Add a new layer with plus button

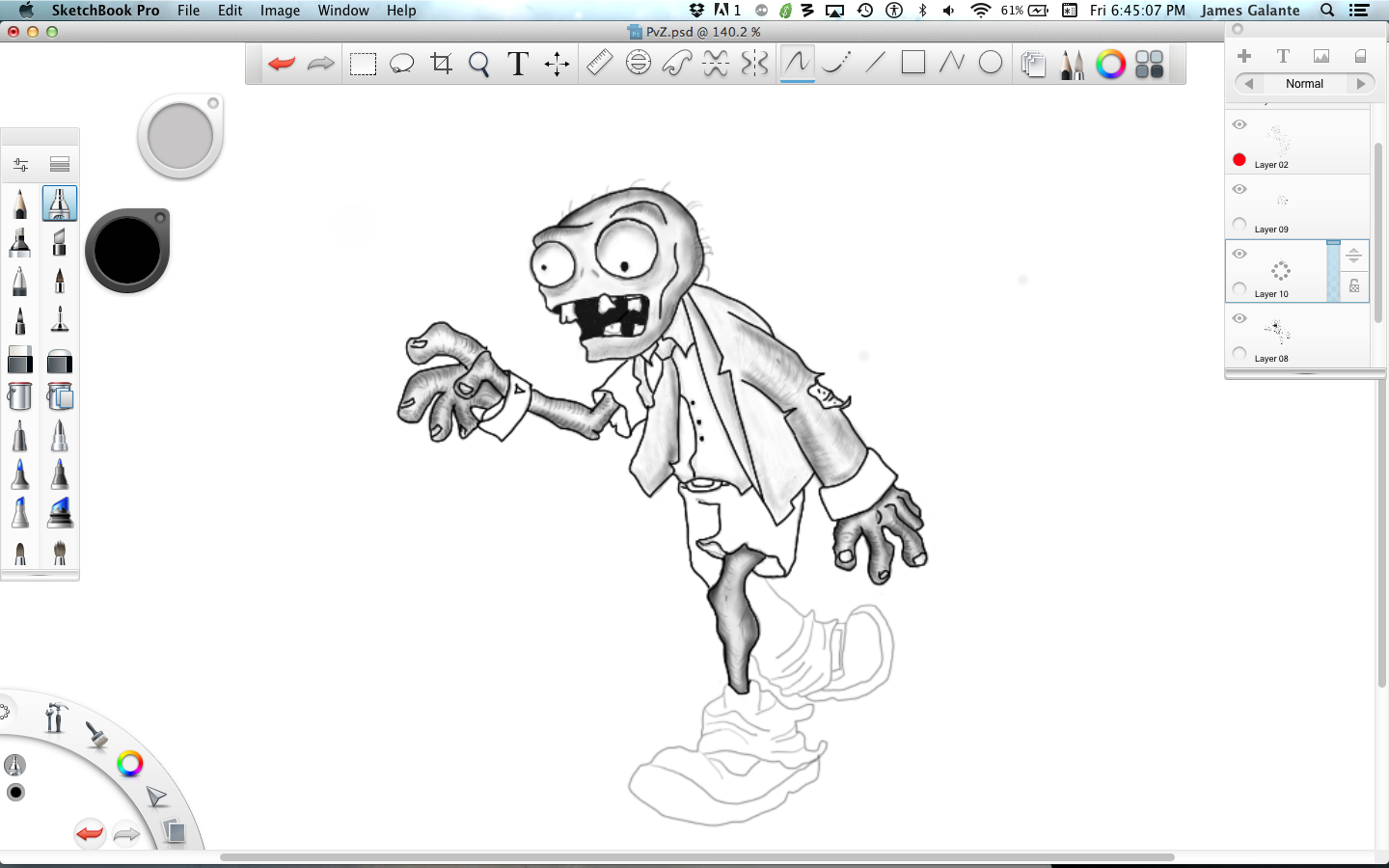1244,56
